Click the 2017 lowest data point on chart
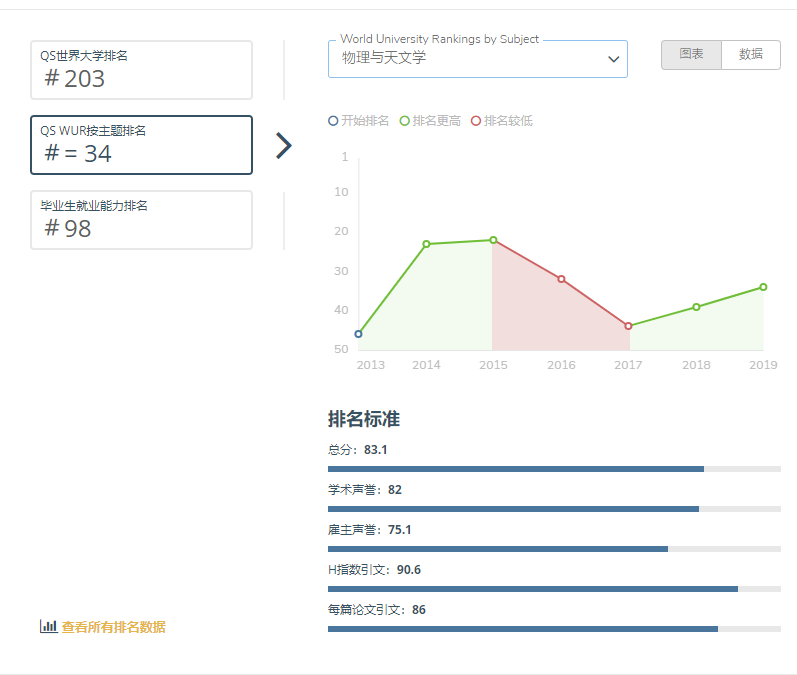 [628, 326]
